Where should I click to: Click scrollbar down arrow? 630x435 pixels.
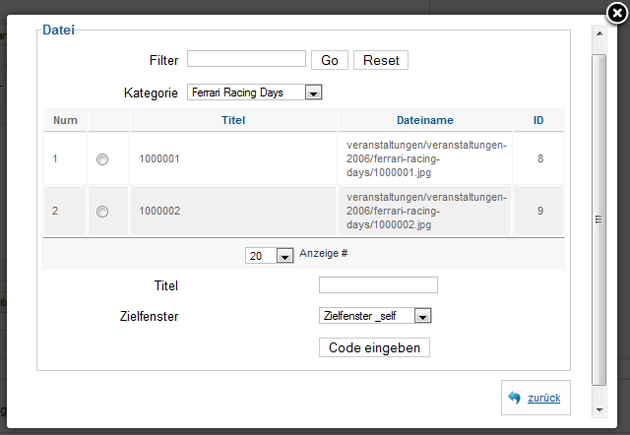[599, 409]
